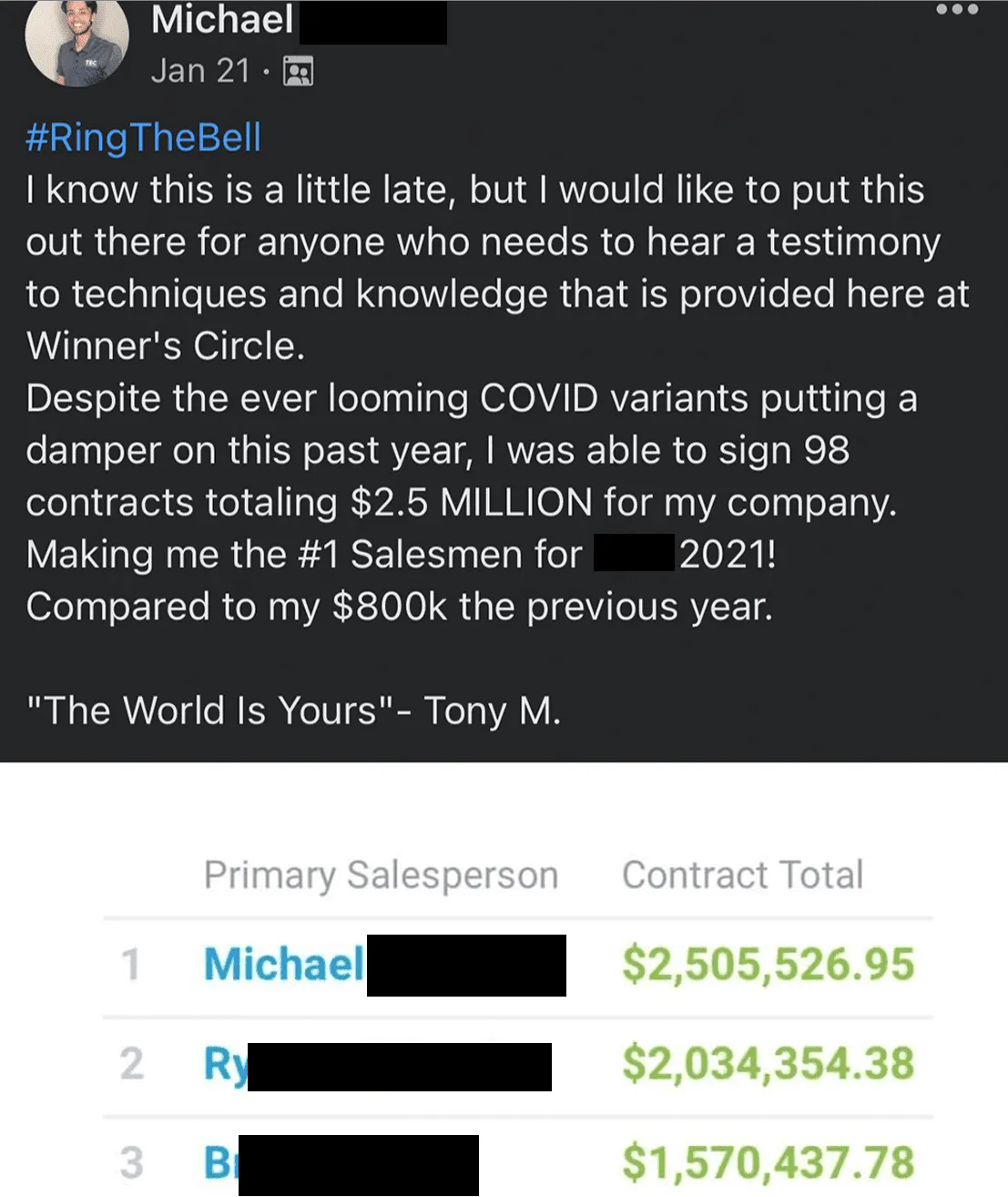
Task: Select Michael in the salesperson list
Action: coord(284,964)
